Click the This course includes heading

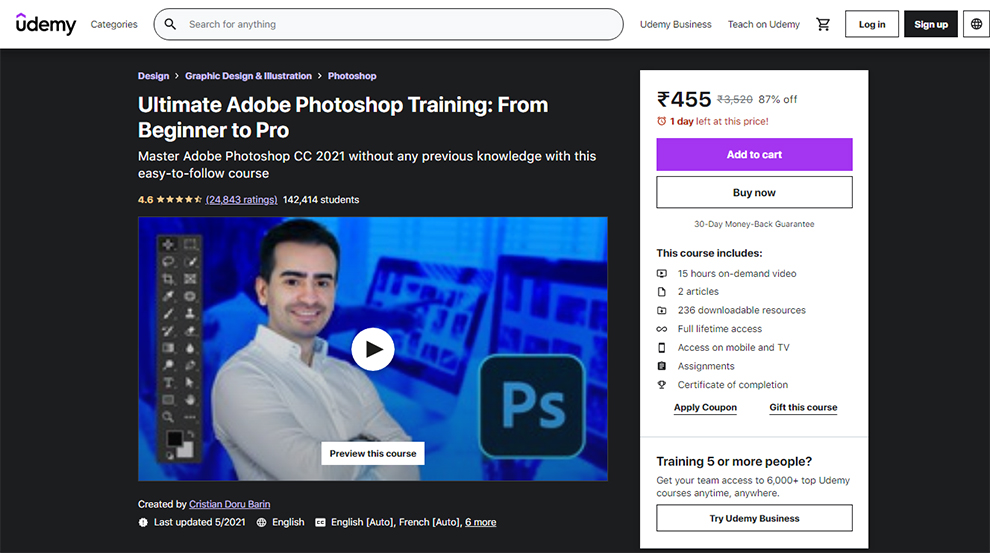pyautogui.click(x=709, y=253)
